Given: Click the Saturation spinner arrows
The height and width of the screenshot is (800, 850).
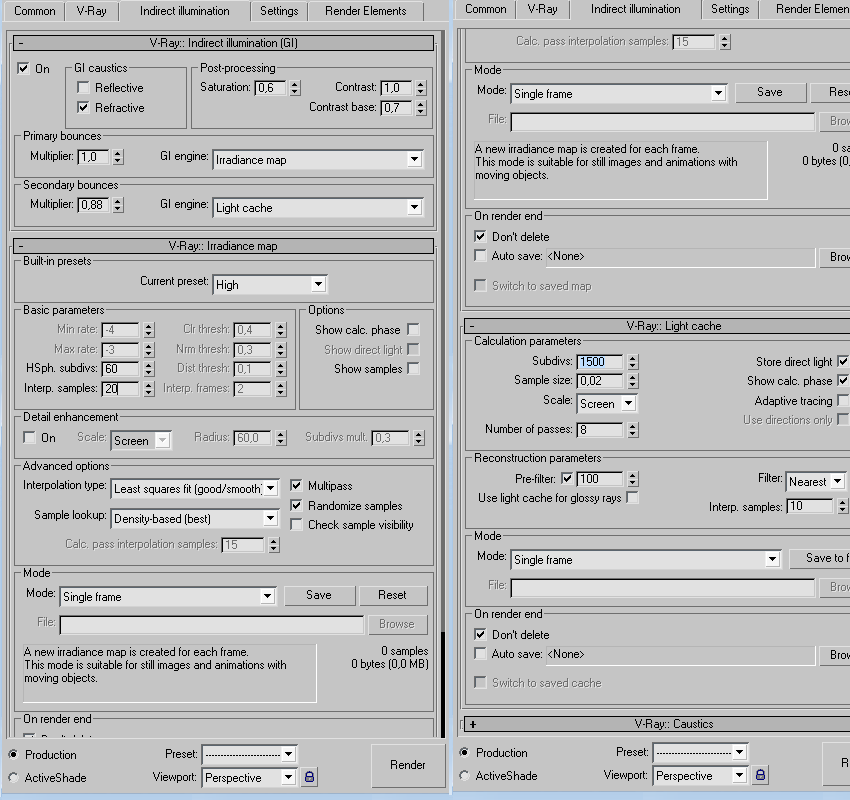Looking at the screenshot, I should [x=296, y=88].
